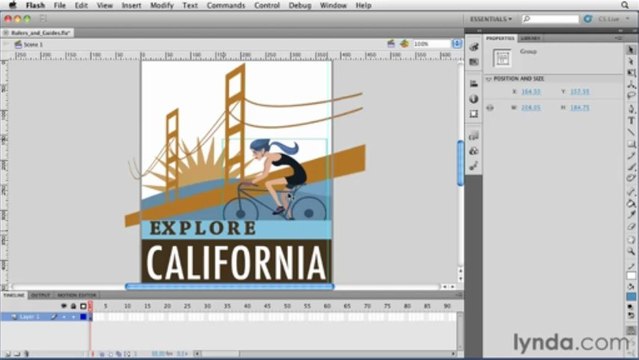Open the Timeline panel options menu
Image resolution: width=639 pixels, height=360 pixels.
[x=458, y=295]
